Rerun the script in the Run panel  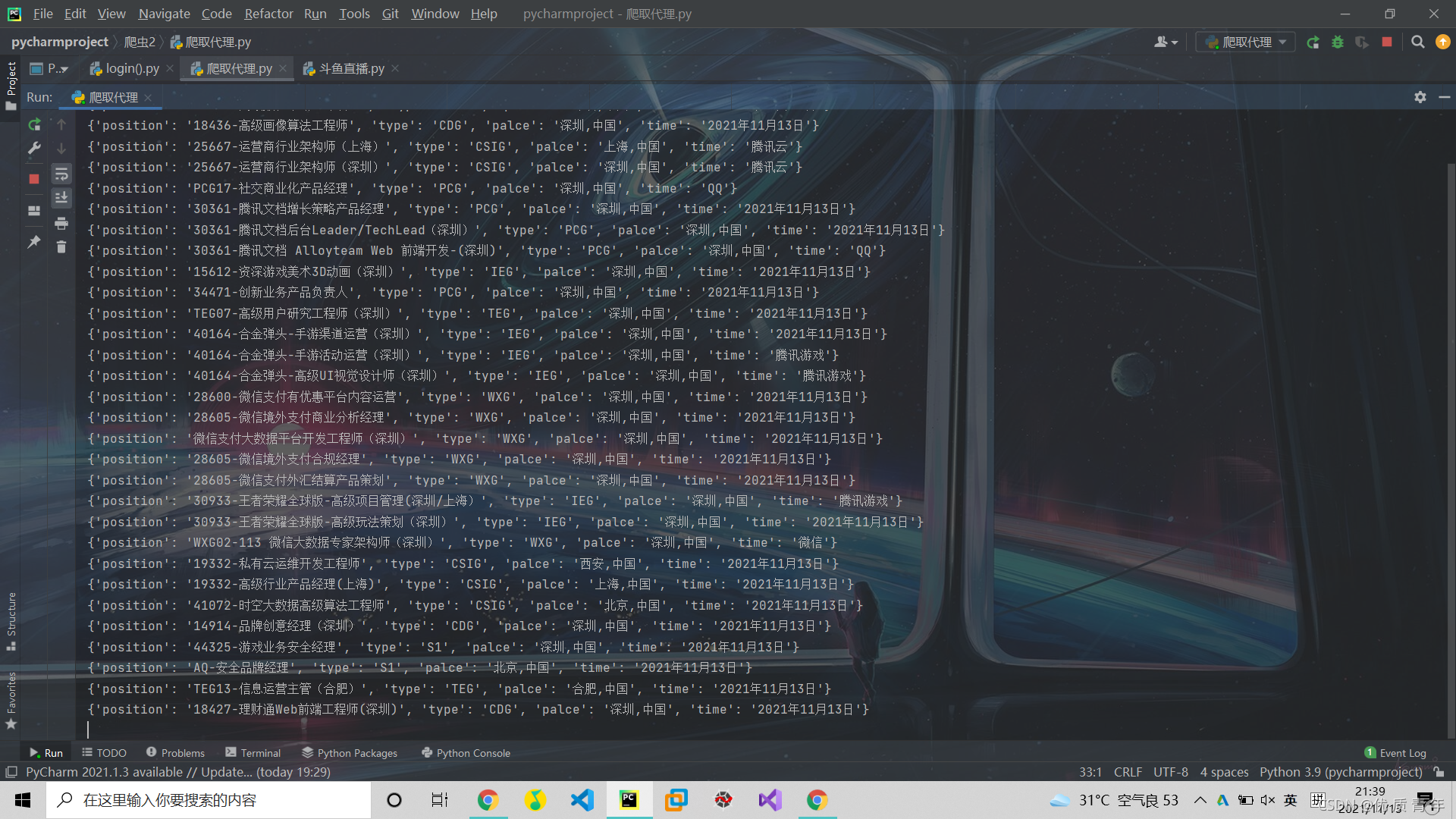pos(34,124)
